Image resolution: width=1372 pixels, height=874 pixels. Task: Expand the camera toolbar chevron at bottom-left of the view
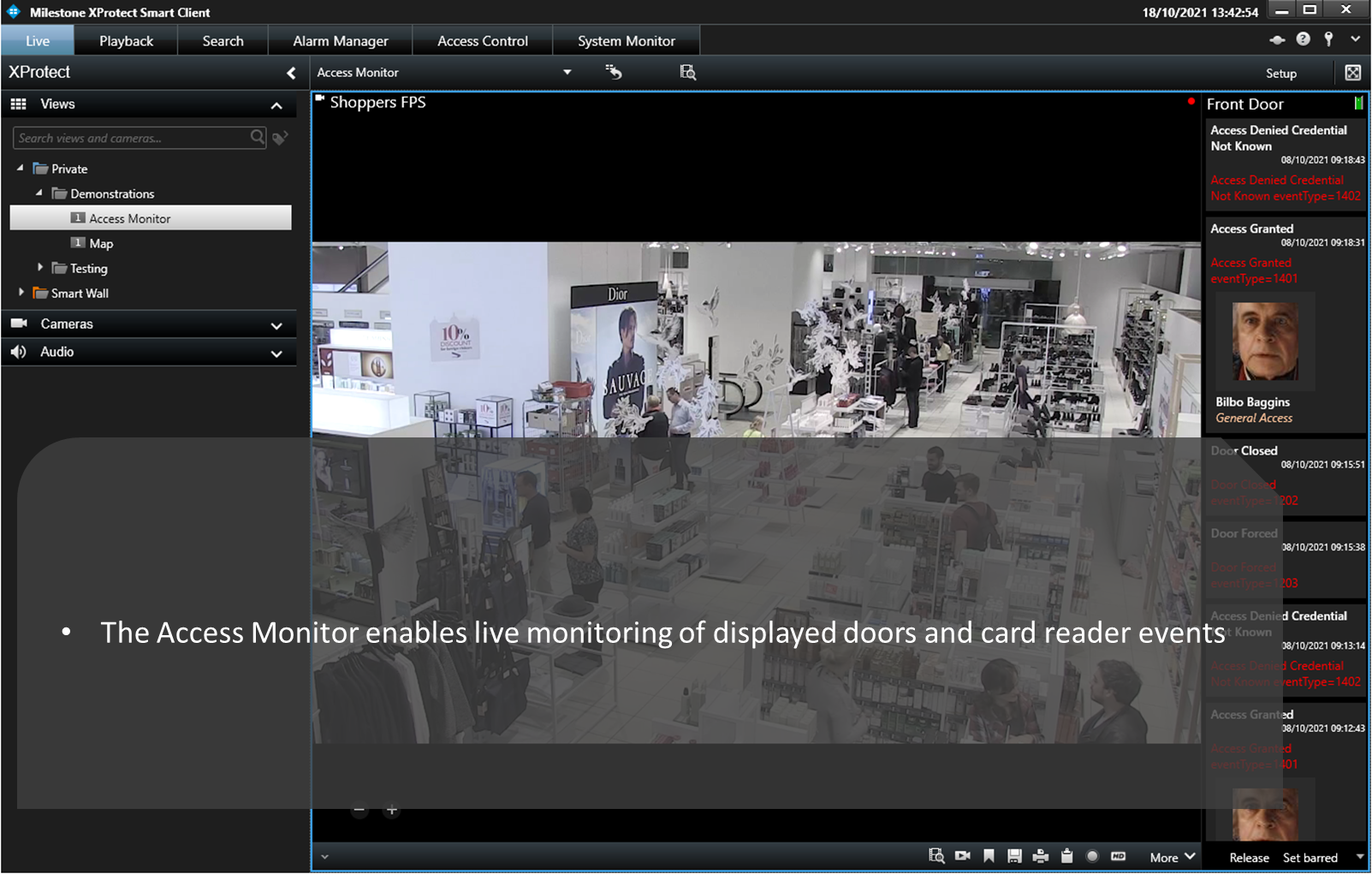324,856
